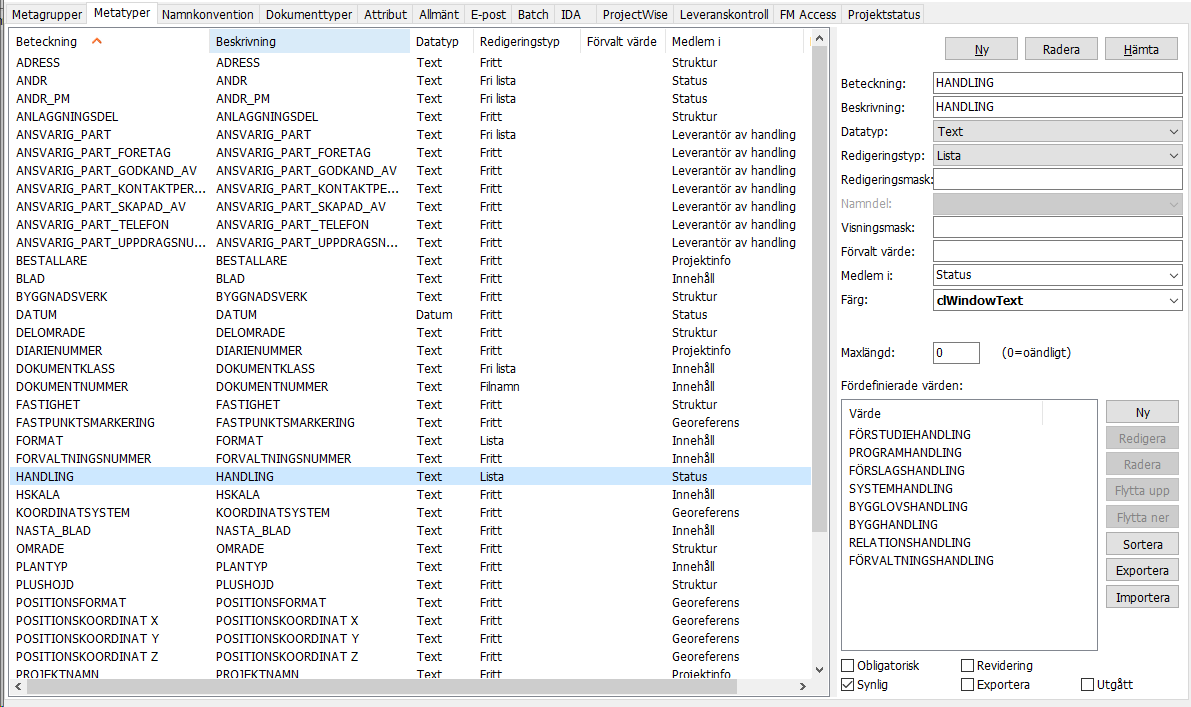Add predefined value with Ny beside value list
The height and width of the screenshot is (707, 1191).
(1142, 412)
